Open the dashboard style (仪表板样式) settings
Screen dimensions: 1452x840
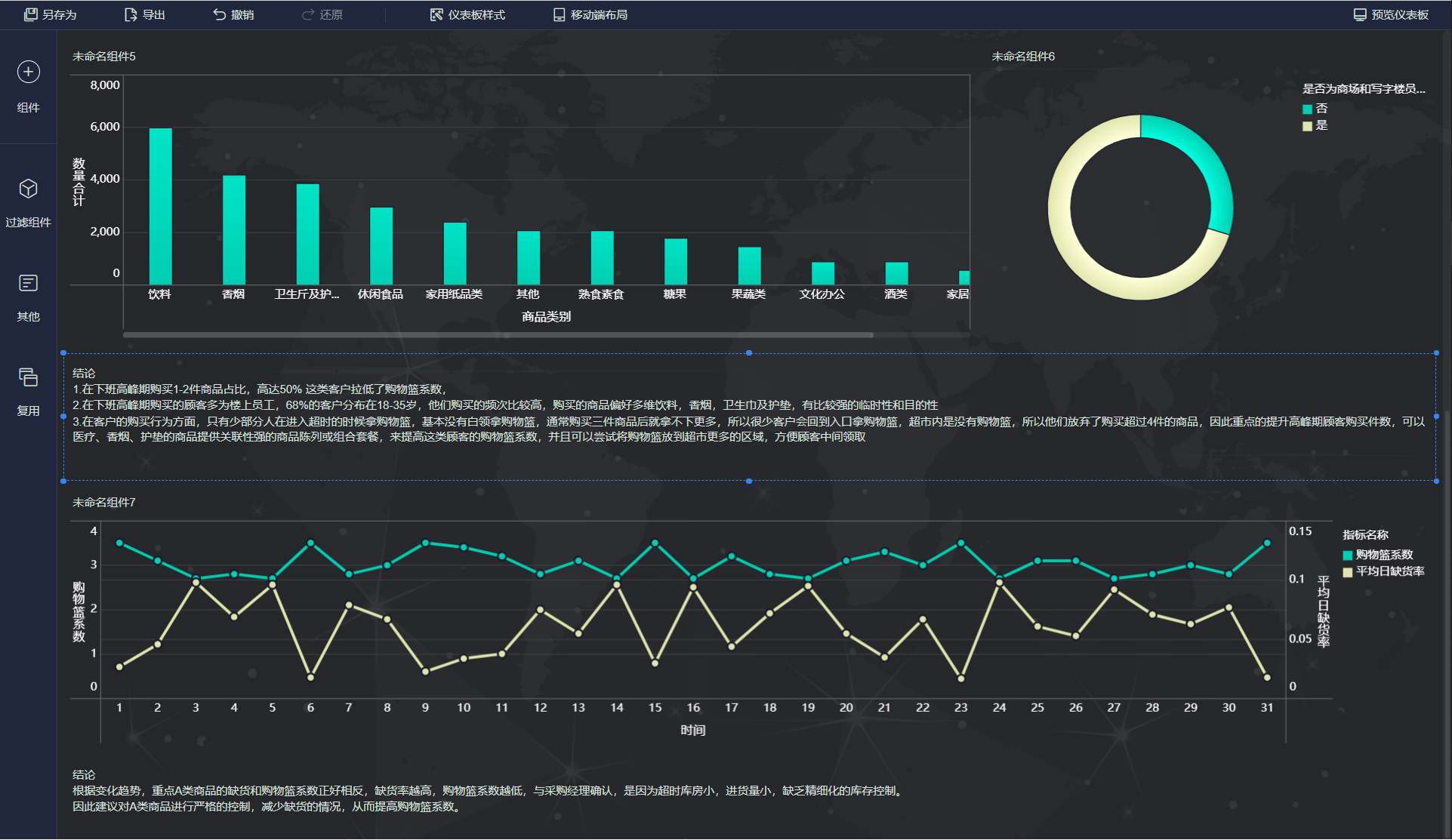[x=467, y=14]
